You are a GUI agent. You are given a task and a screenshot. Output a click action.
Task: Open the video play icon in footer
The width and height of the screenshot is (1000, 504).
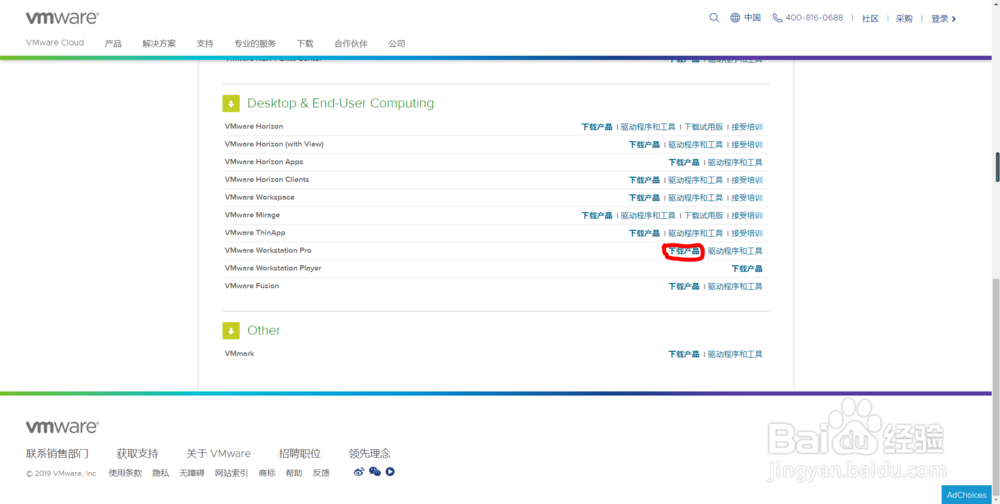tap(390, 472)
